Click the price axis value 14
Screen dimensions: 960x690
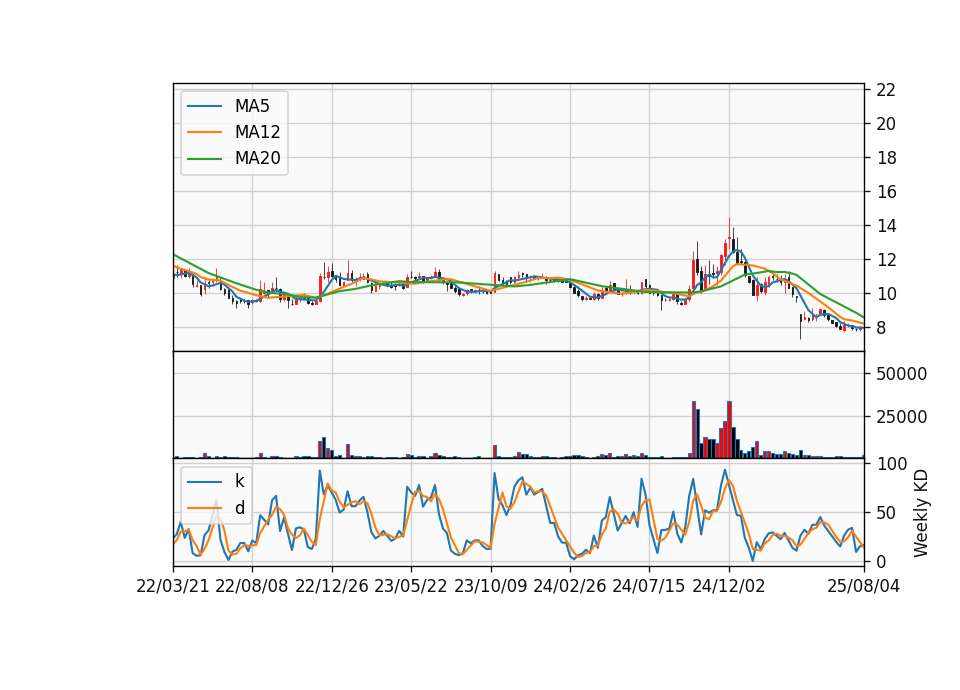886,226
